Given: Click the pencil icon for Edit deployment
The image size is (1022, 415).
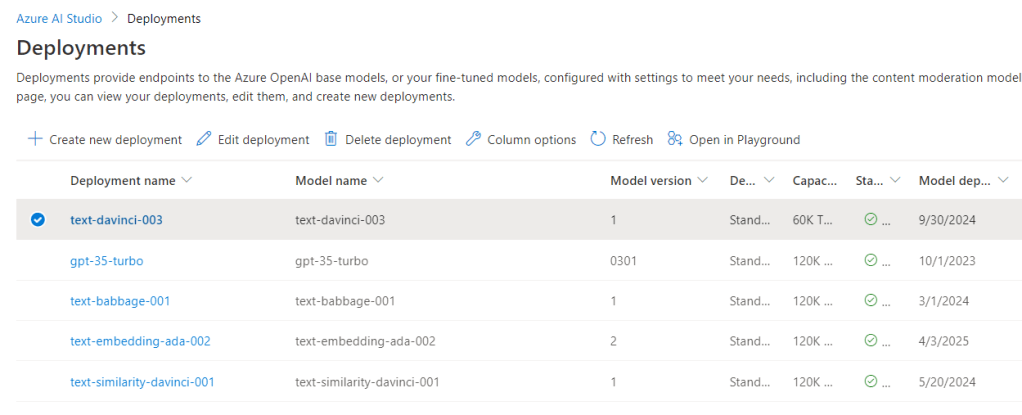Looking at the screenshot, I should pyautogui.click(x=204, y=140).
